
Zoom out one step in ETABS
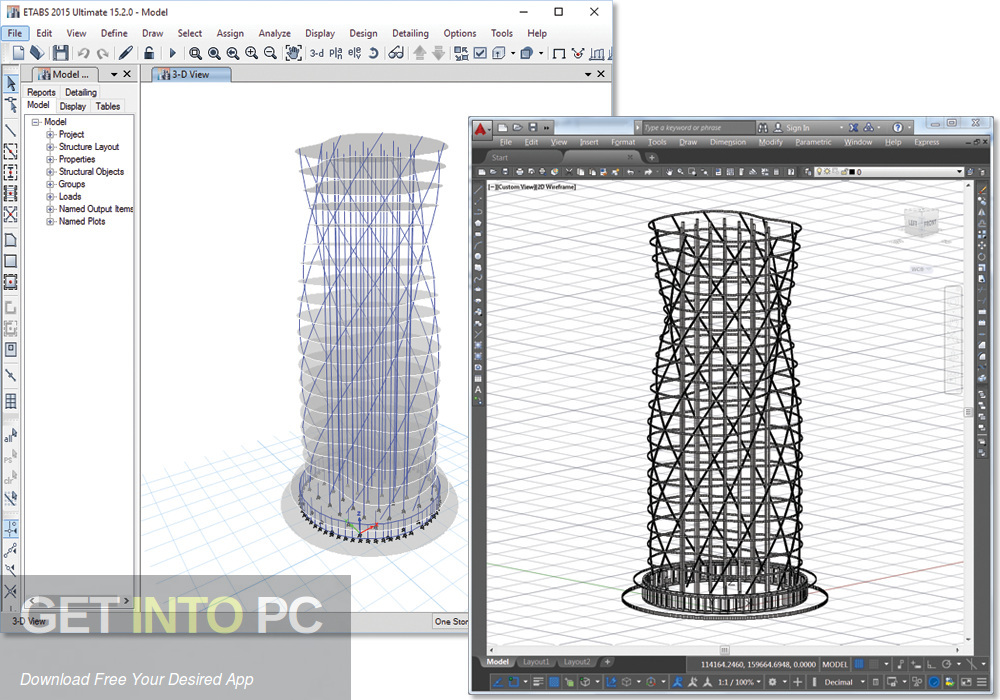click(x=270, y=54)
